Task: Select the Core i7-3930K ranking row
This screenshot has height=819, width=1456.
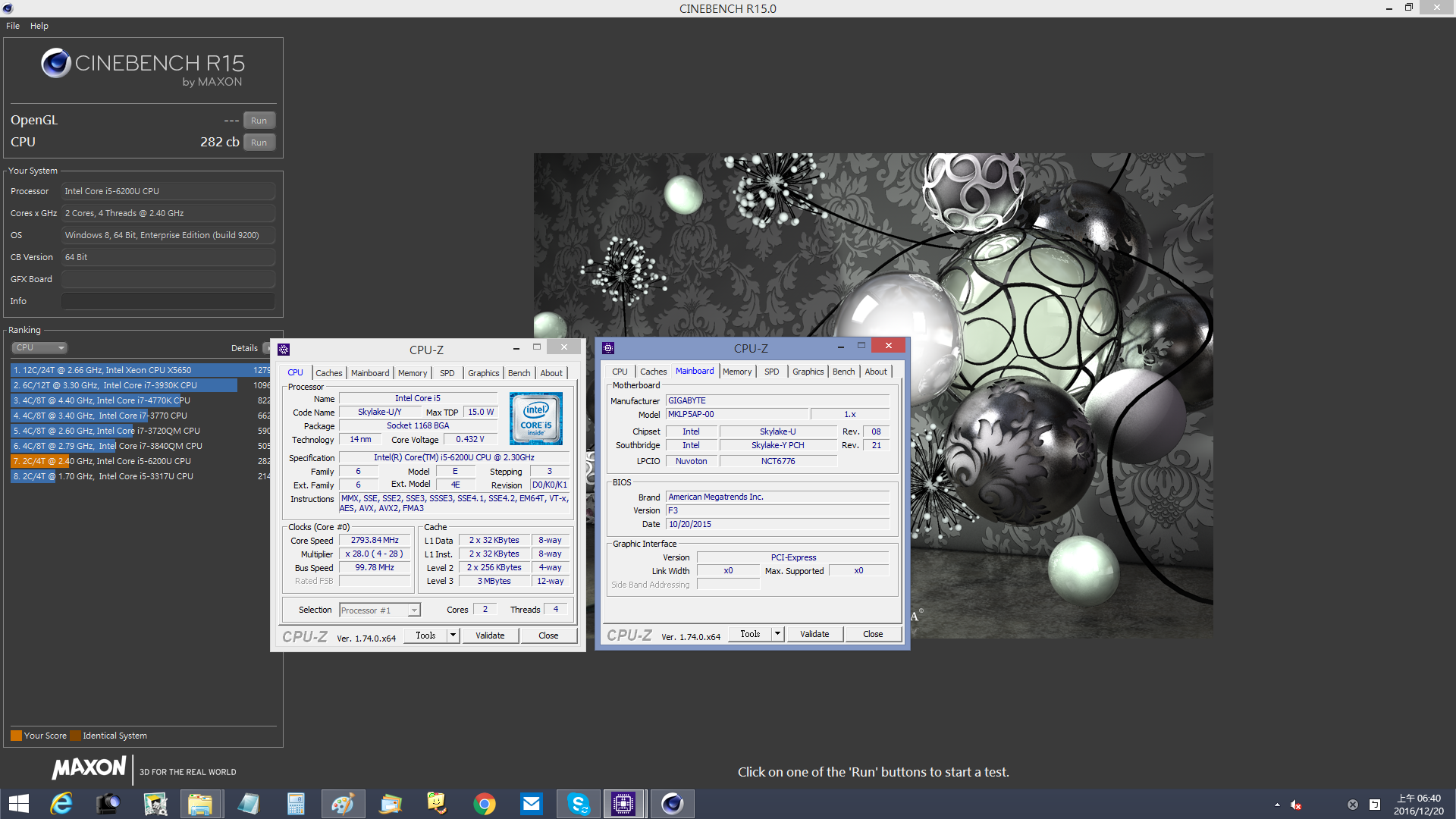Action: (x=140, y=385)
